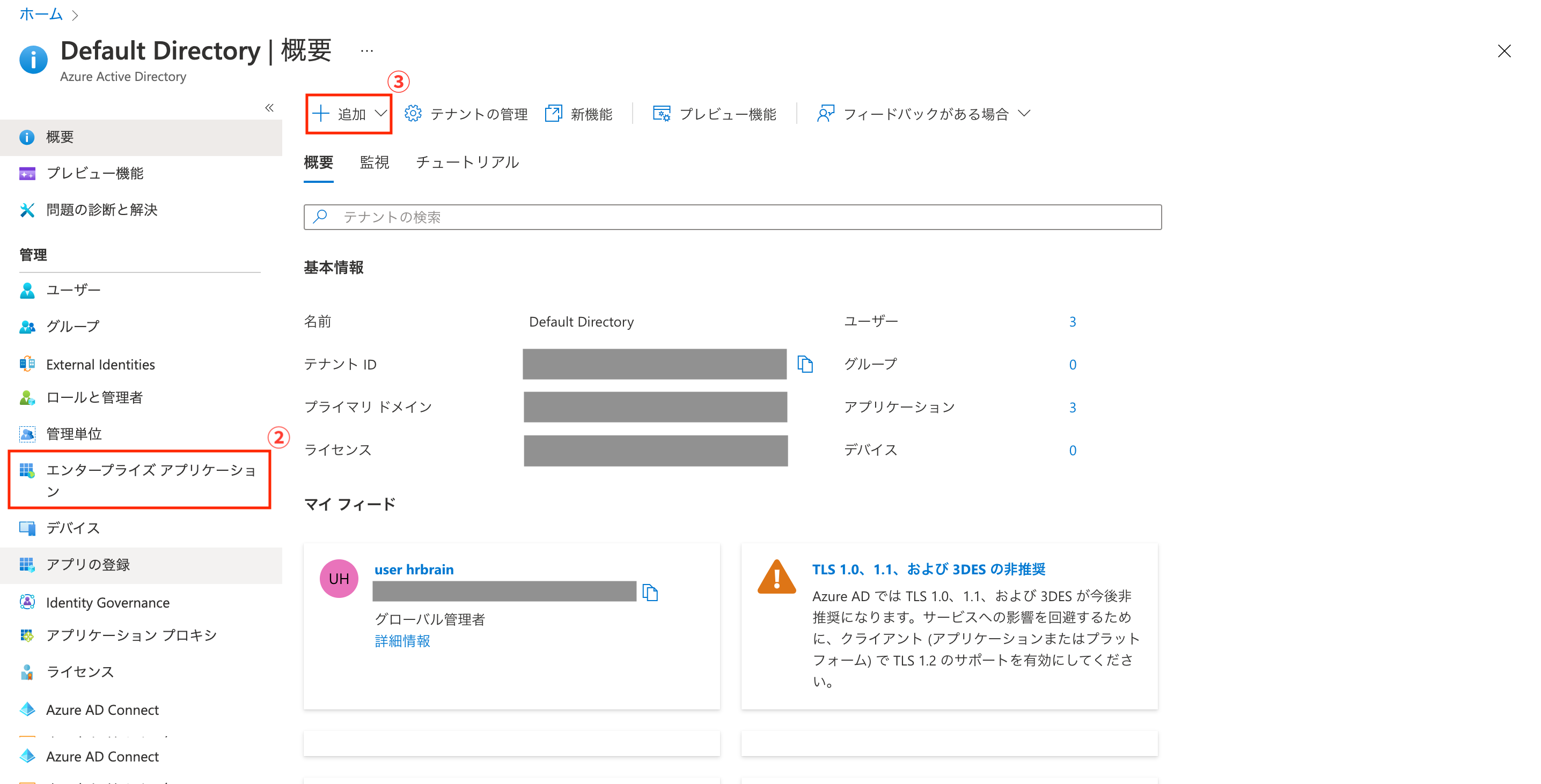1541x784 pixels.
Task: Click the search magnifier icon
Action: pyautogui.click(x=320, y=217)
